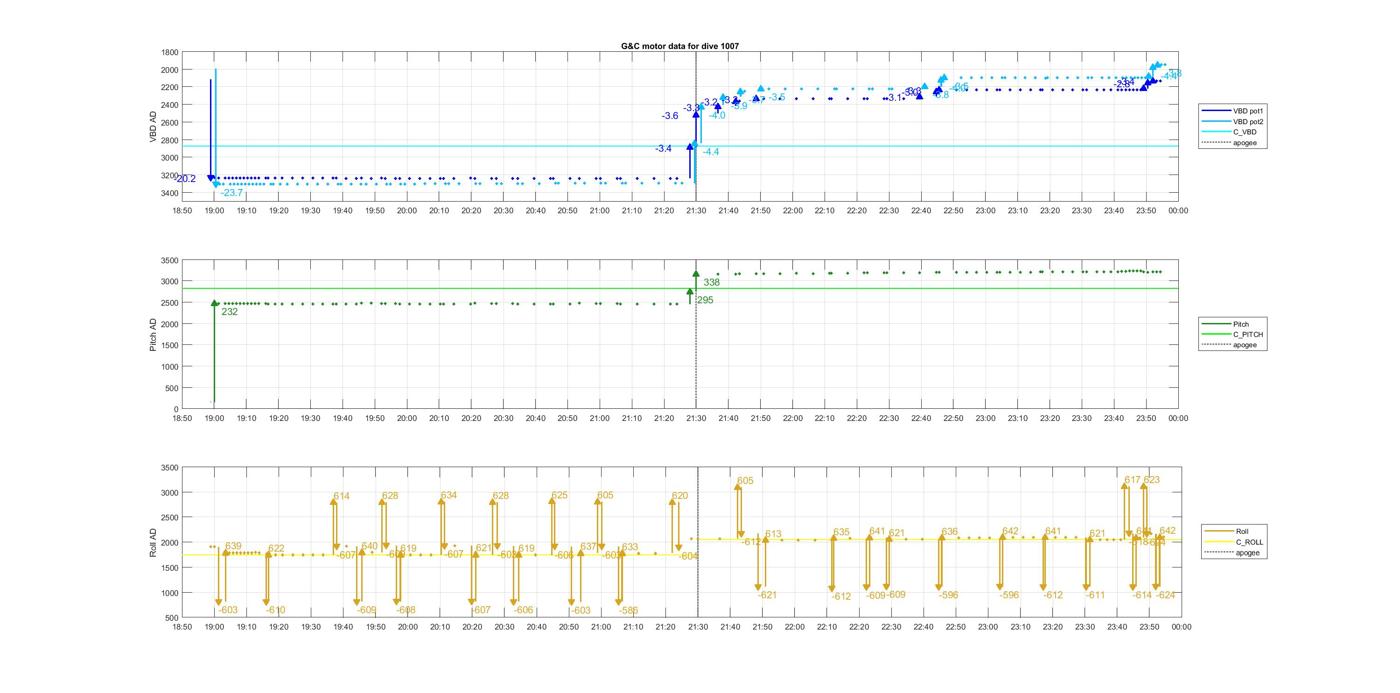Image resolution: width=1400 pixels, height=693 pixels.
Task: Click "apogee" in the Pitch legend
Action: click(1245, 345)
